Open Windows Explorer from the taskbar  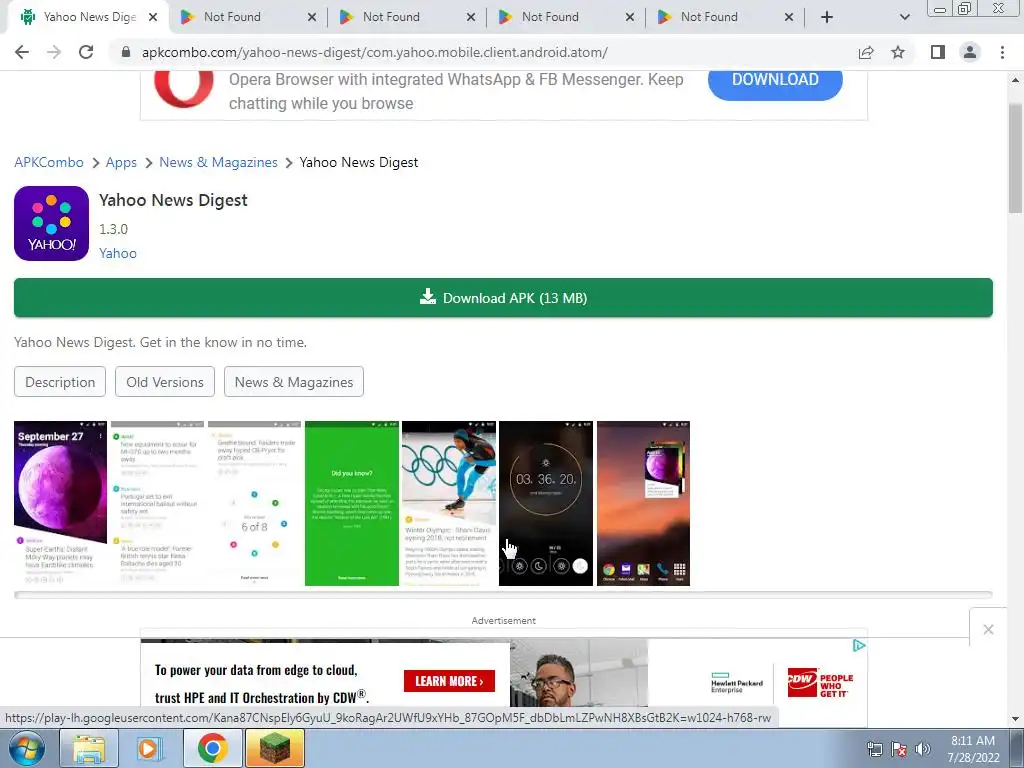pos(89,748)
